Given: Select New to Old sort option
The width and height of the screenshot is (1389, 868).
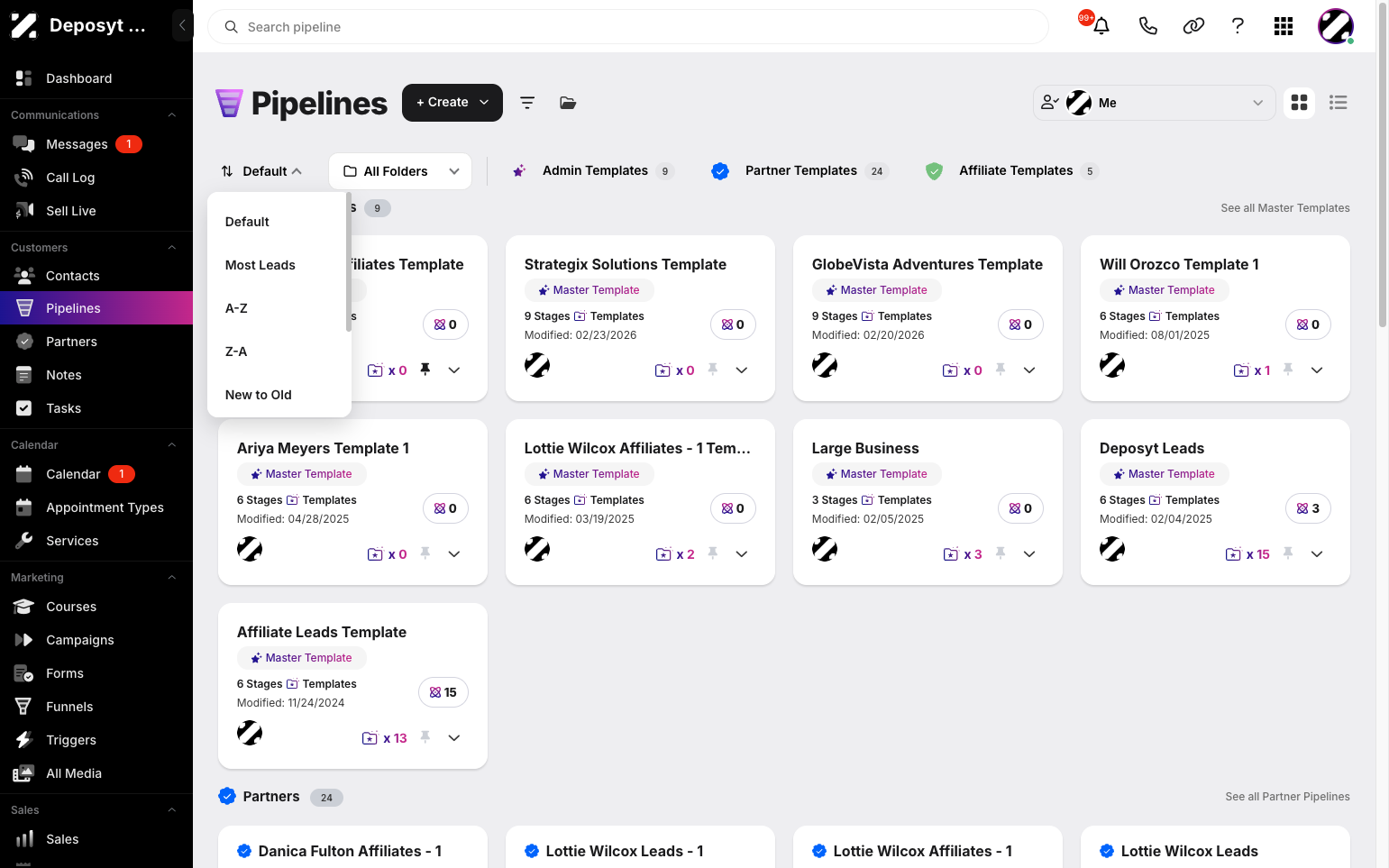Looking at the screenshot, I should pos(278,395).
